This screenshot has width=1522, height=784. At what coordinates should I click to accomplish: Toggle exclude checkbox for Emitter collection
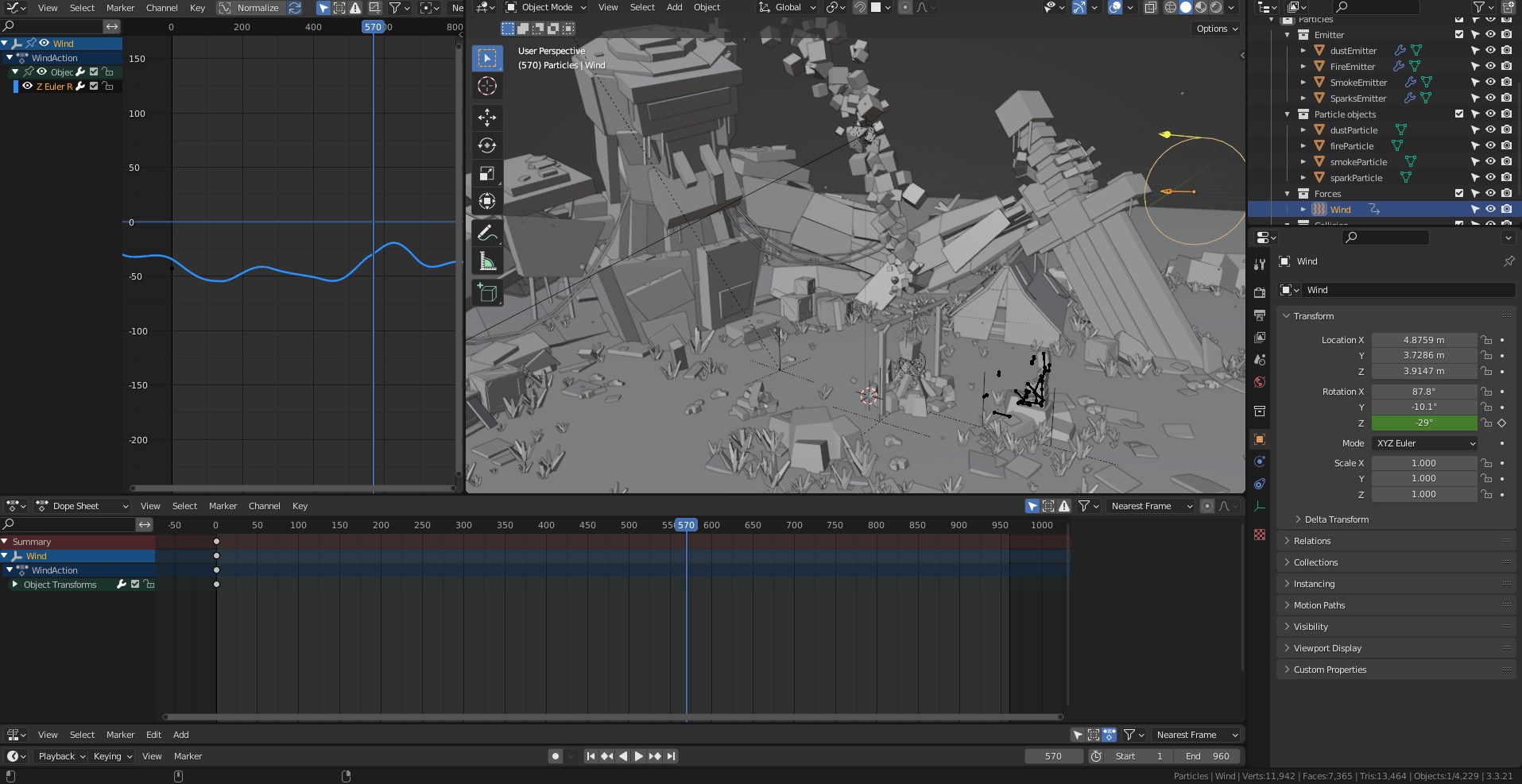1458,35
